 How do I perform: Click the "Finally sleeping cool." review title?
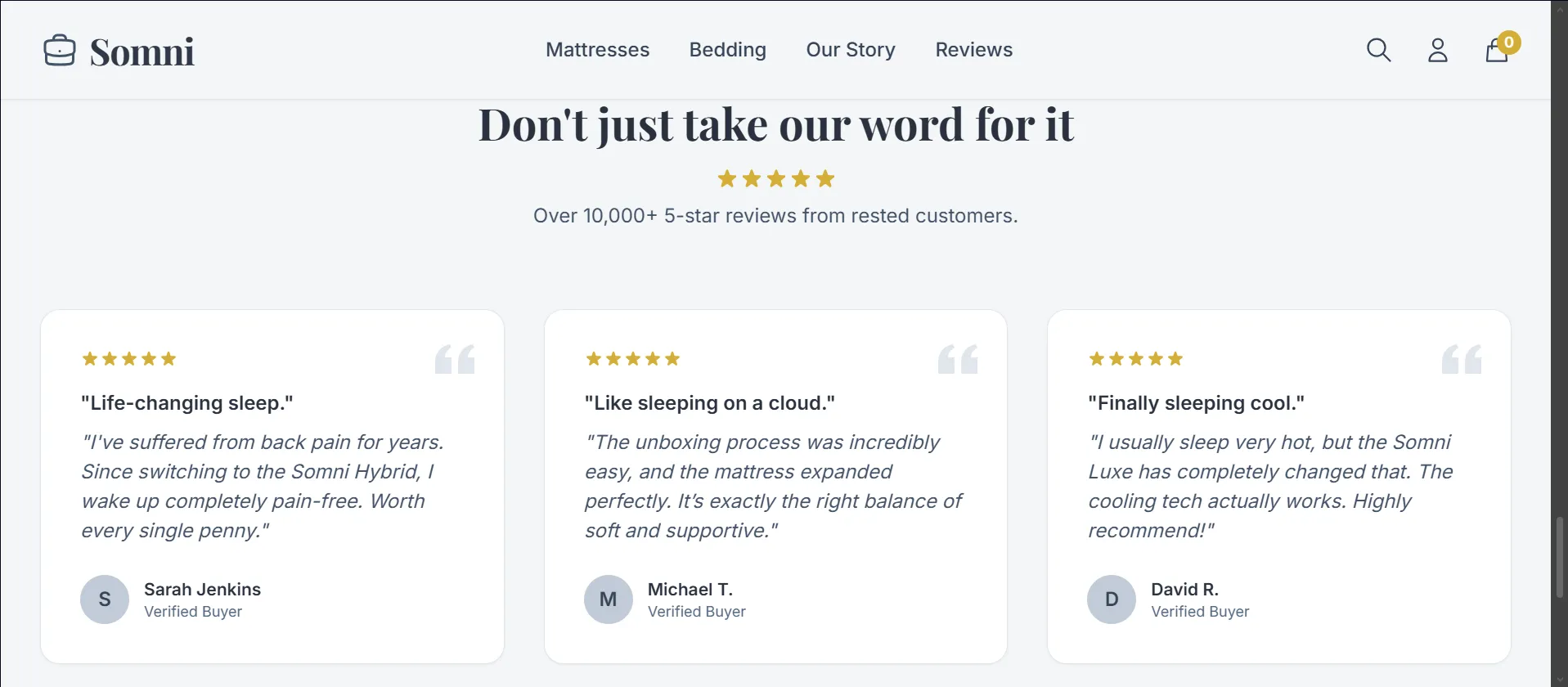1196,403
